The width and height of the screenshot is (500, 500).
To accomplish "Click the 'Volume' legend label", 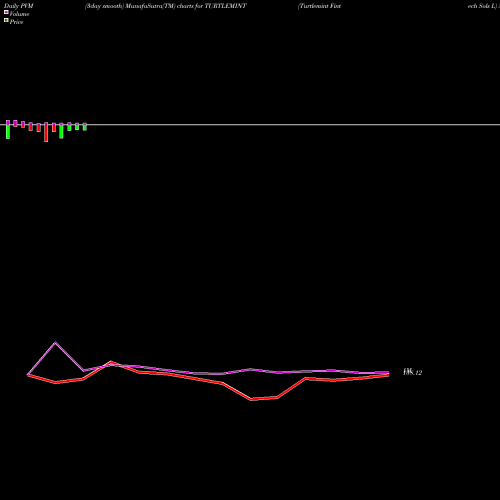I will pyautogui.click(x=19, y=14).
